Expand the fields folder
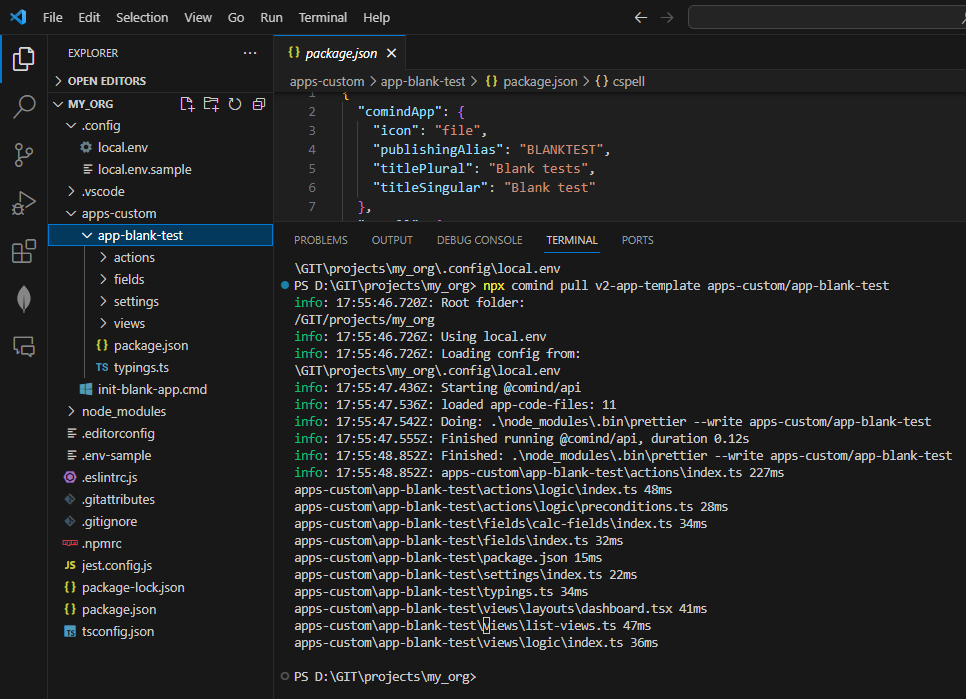966x699 pixels. (103, 280)
